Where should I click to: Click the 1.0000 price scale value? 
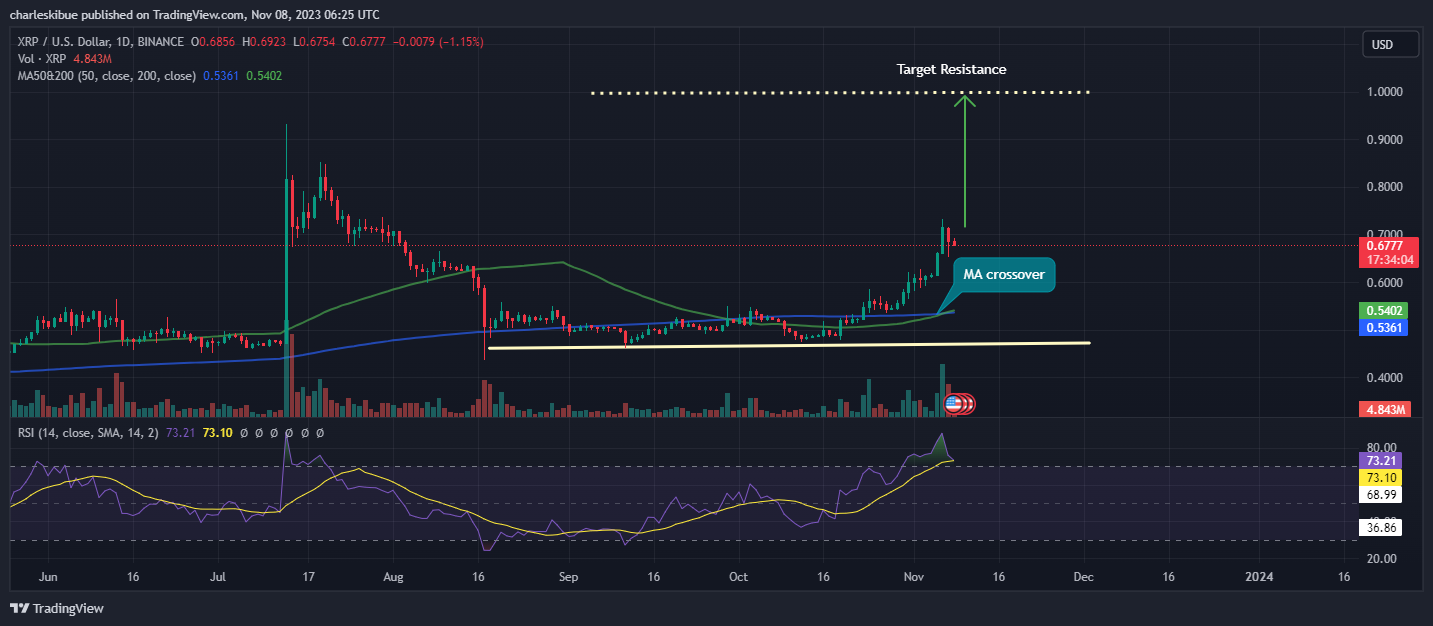[1386, 92]
